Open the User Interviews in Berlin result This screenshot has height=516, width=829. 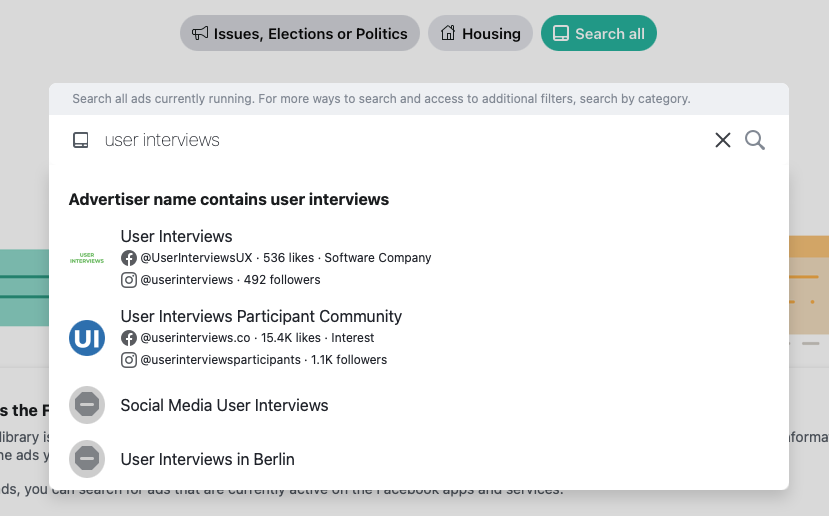pos(207,460)
